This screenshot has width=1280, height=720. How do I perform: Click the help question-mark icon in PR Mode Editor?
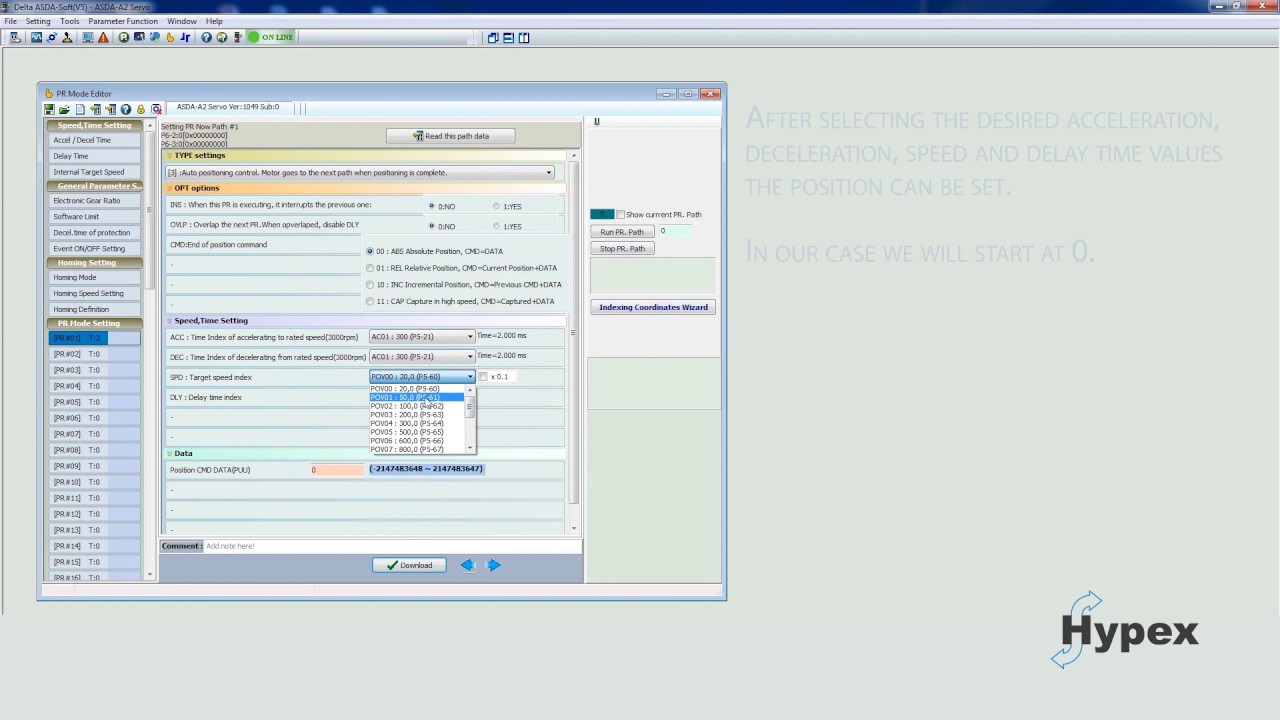(x=126, y=109)
